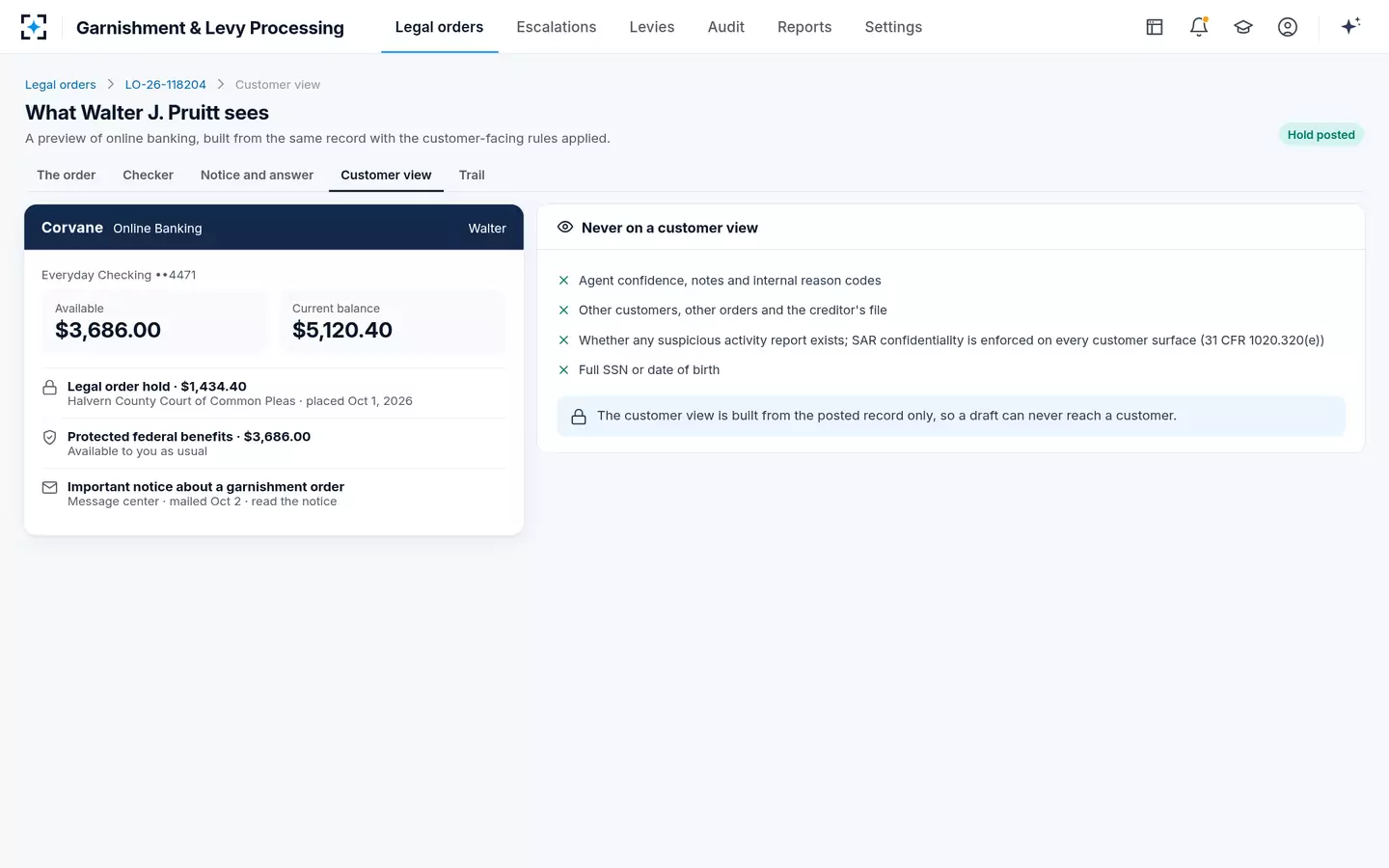Launch the sparkle AI assistant icon
The width and height of the screenshot is (1389, 868).
(x=1350, y=26)
